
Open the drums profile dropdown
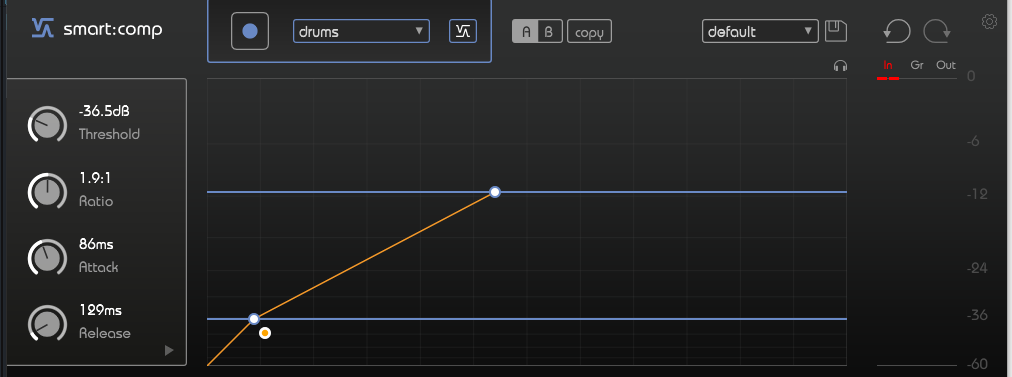(x=361, y=31)
